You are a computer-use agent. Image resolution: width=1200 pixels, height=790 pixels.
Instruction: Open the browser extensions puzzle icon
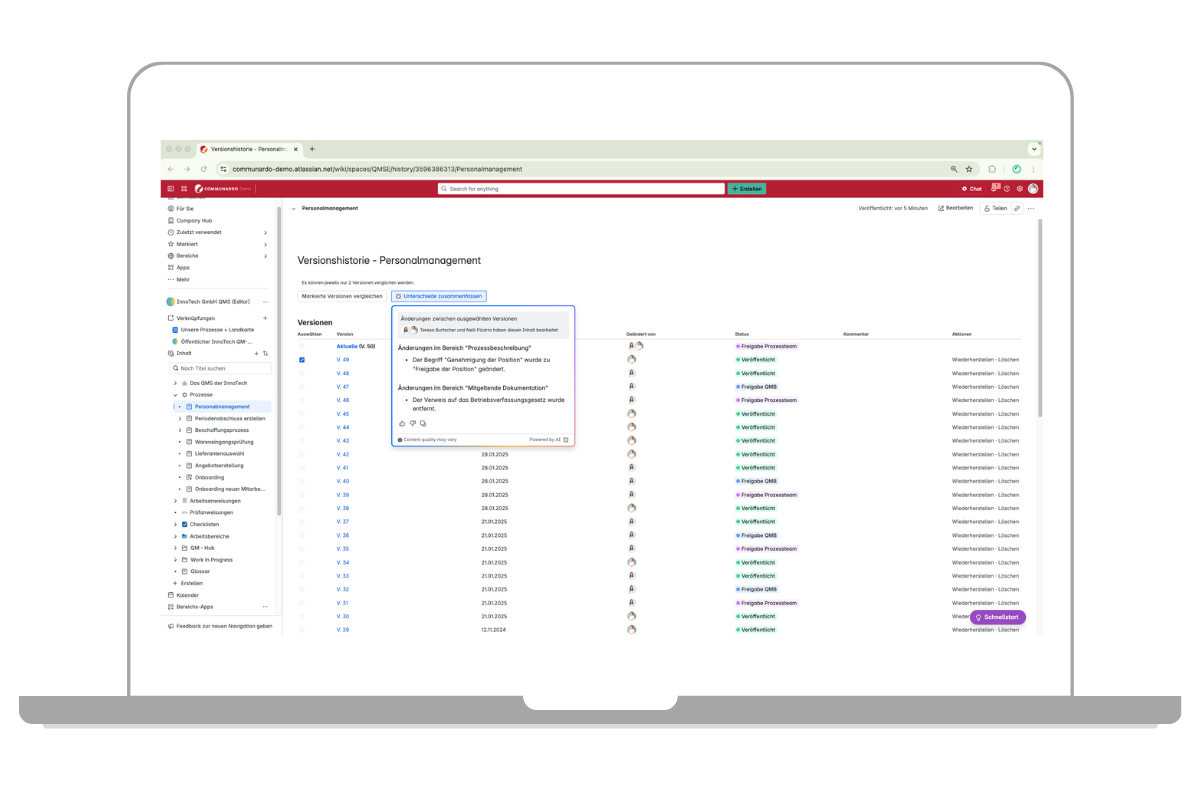pyautogui.click(x=992, y=169)
